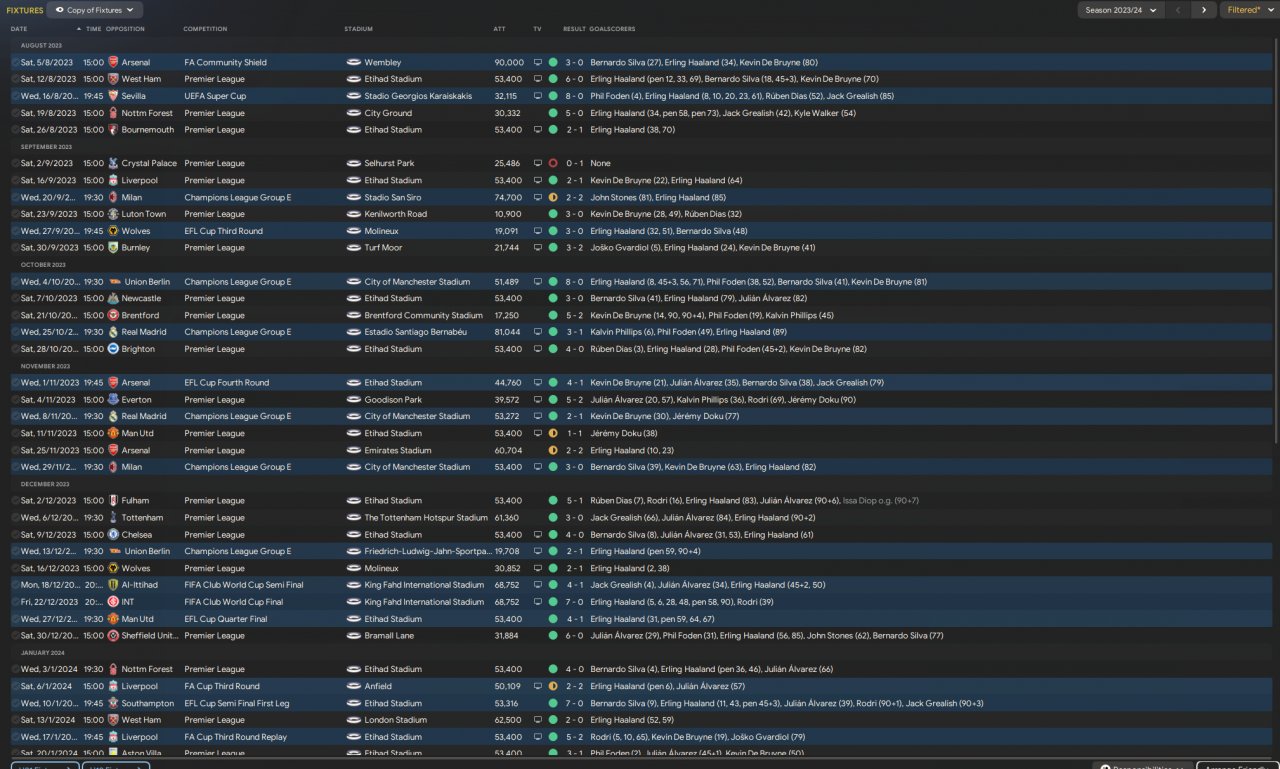The height and width of the screenshot is (769, 1280).
Task: Click the green win indicator in the Sevilla row
Action: click(553, 96)
